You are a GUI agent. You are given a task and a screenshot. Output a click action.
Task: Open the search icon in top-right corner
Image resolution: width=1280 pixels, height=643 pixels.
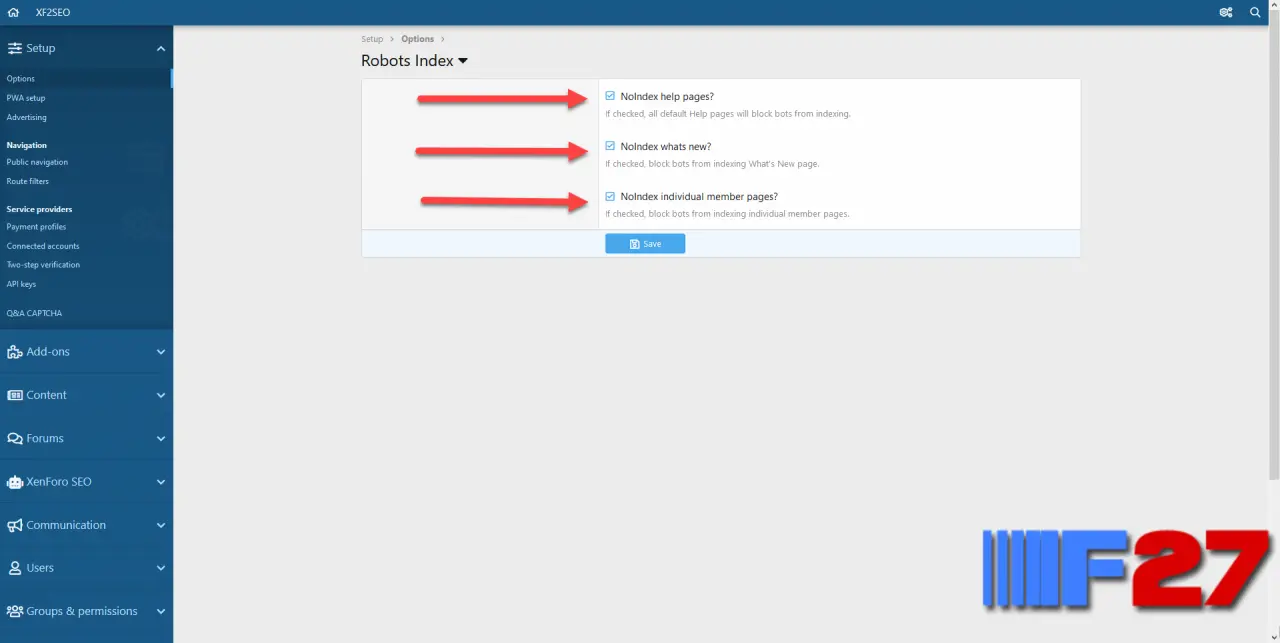click(x=1255, y=12)
